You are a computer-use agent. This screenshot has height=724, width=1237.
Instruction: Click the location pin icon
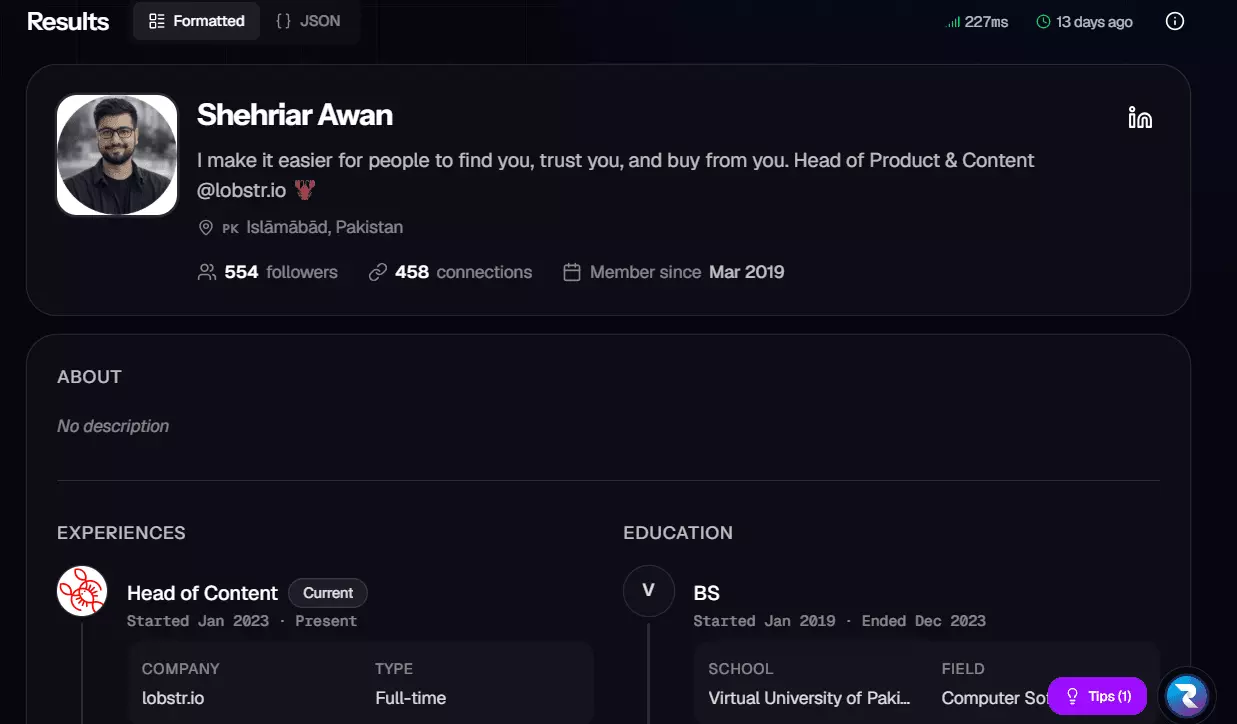[206, 227]
